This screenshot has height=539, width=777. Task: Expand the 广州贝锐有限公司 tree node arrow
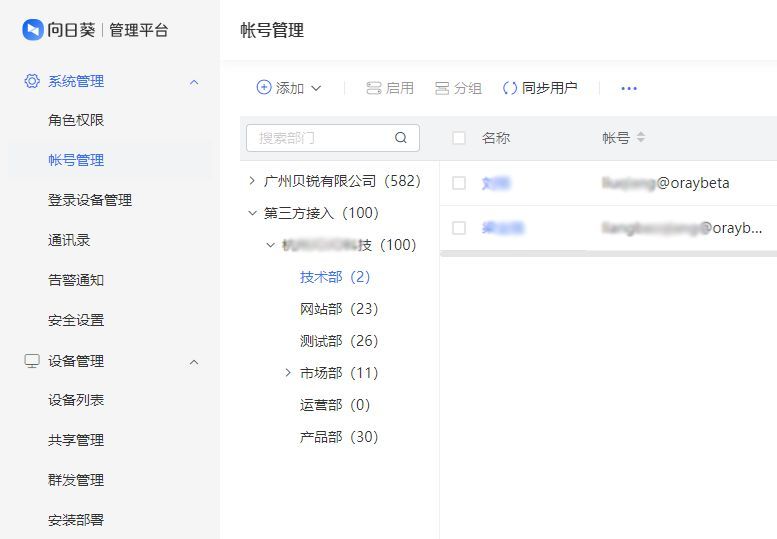pos(252,181)
